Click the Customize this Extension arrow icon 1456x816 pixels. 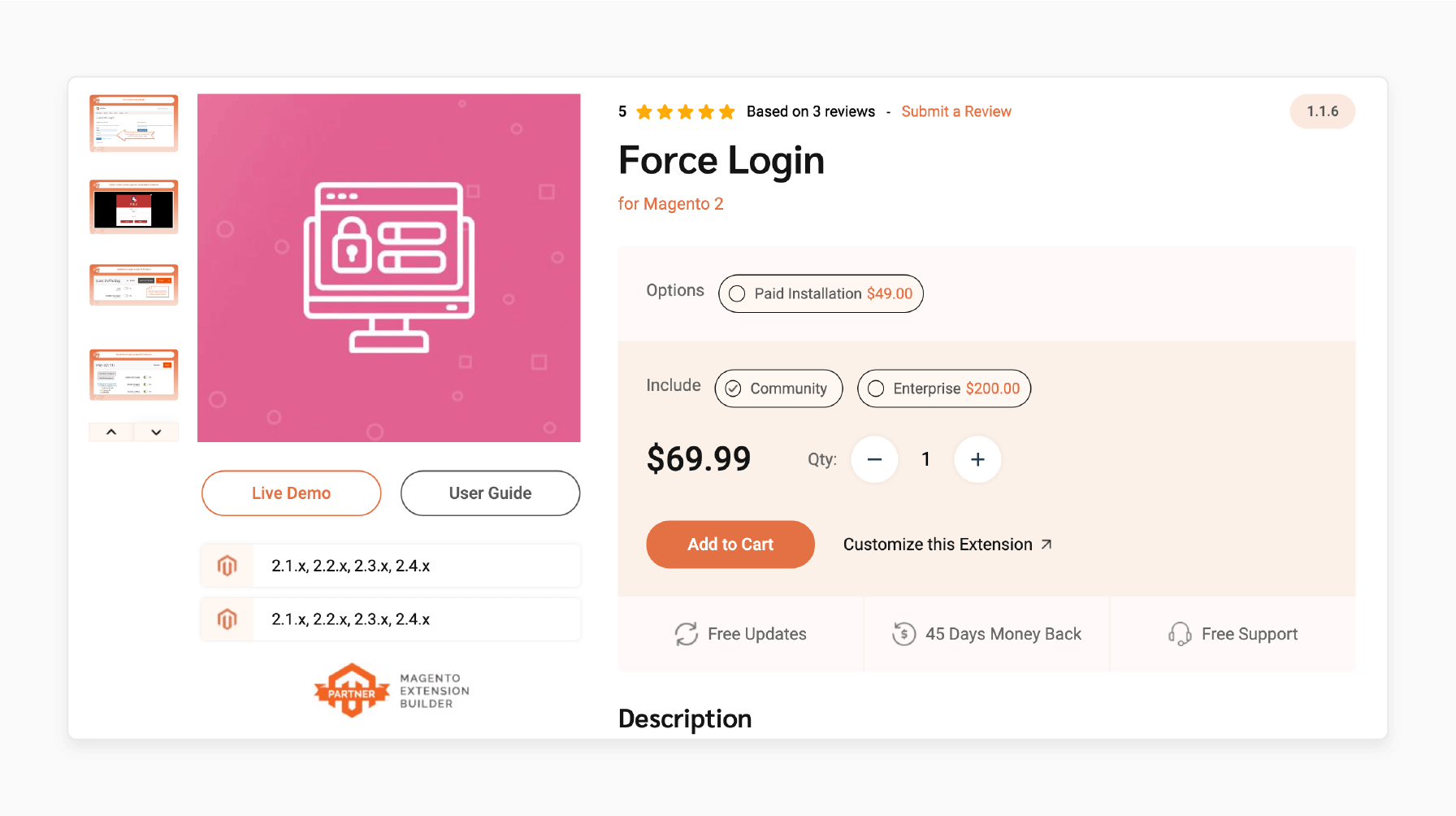(1046, 544)
